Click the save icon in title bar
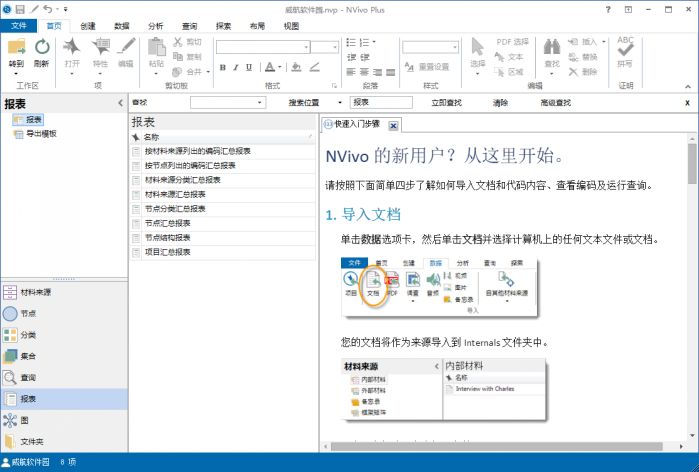 coord(20,9)
